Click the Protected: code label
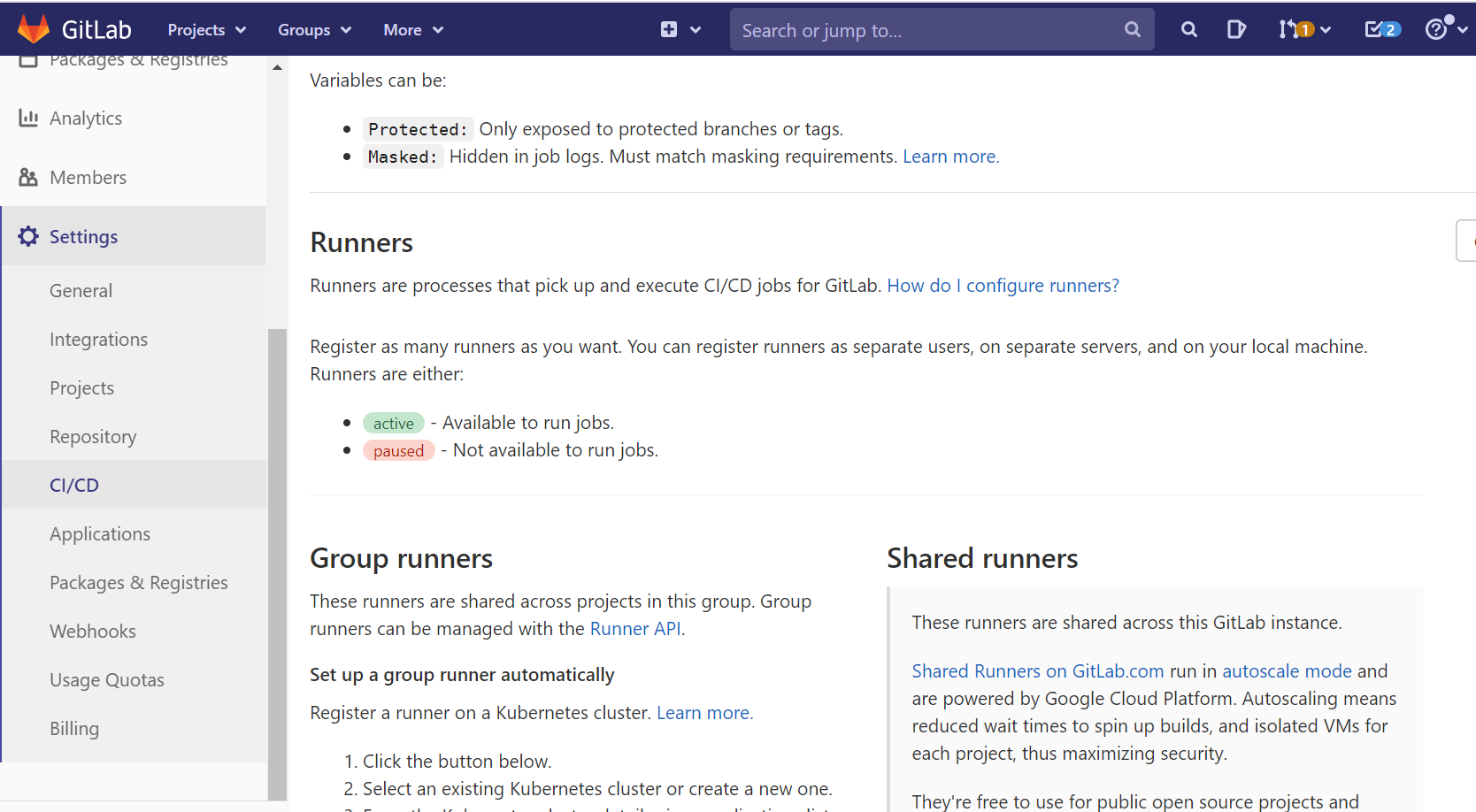Screen dimensions: 1476x812 tap(419, 129)
